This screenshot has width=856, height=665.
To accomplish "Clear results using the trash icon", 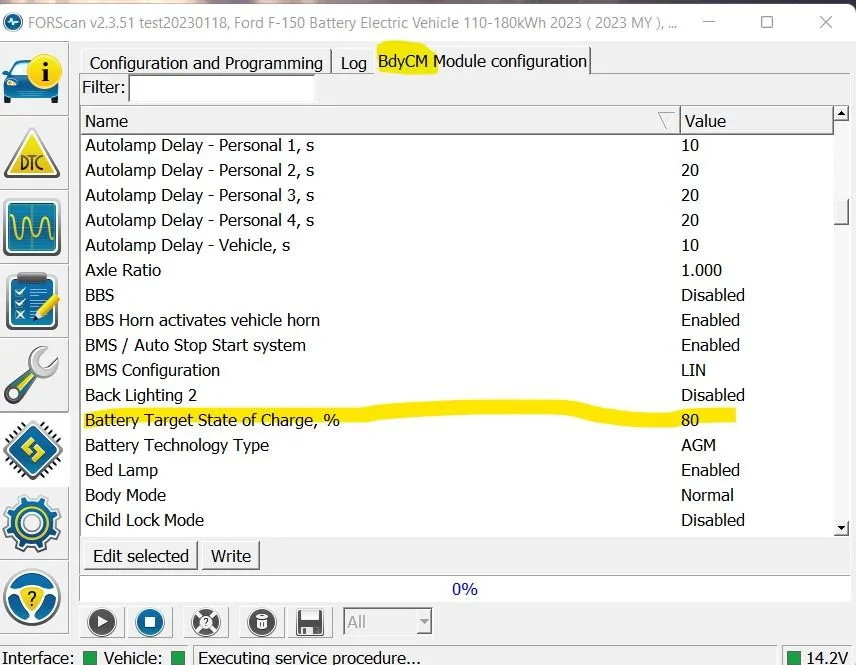I will (260, 622).
